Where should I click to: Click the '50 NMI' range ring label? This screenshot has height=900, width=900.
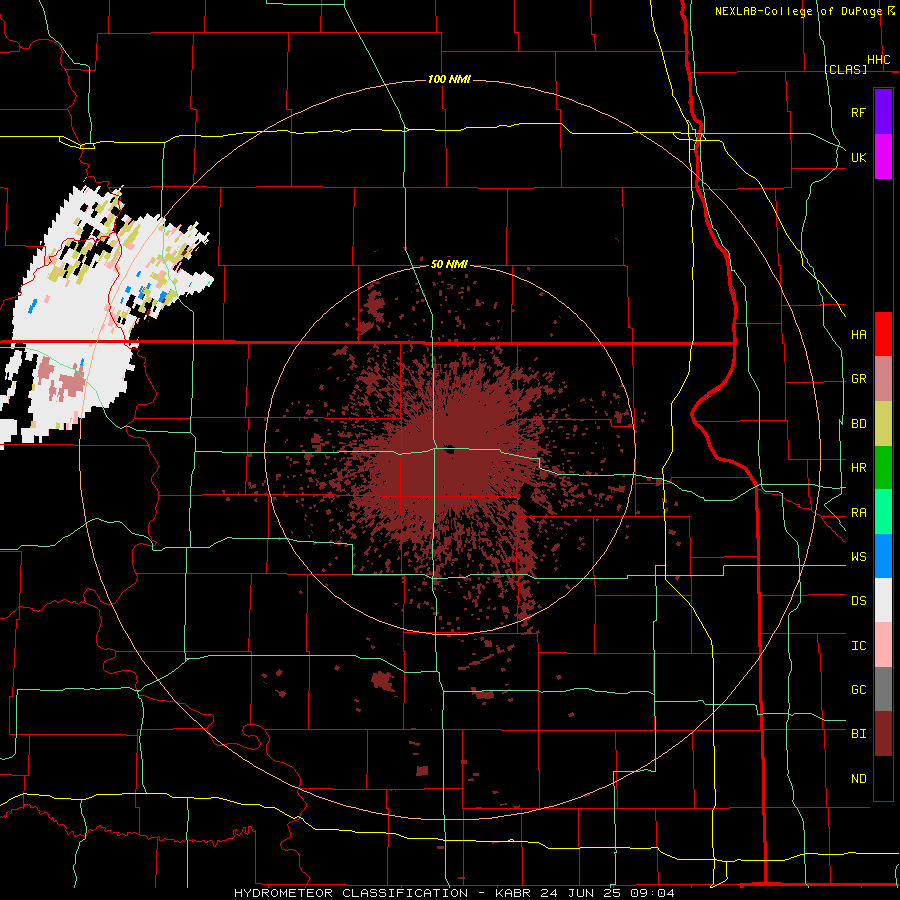[449, 264]
